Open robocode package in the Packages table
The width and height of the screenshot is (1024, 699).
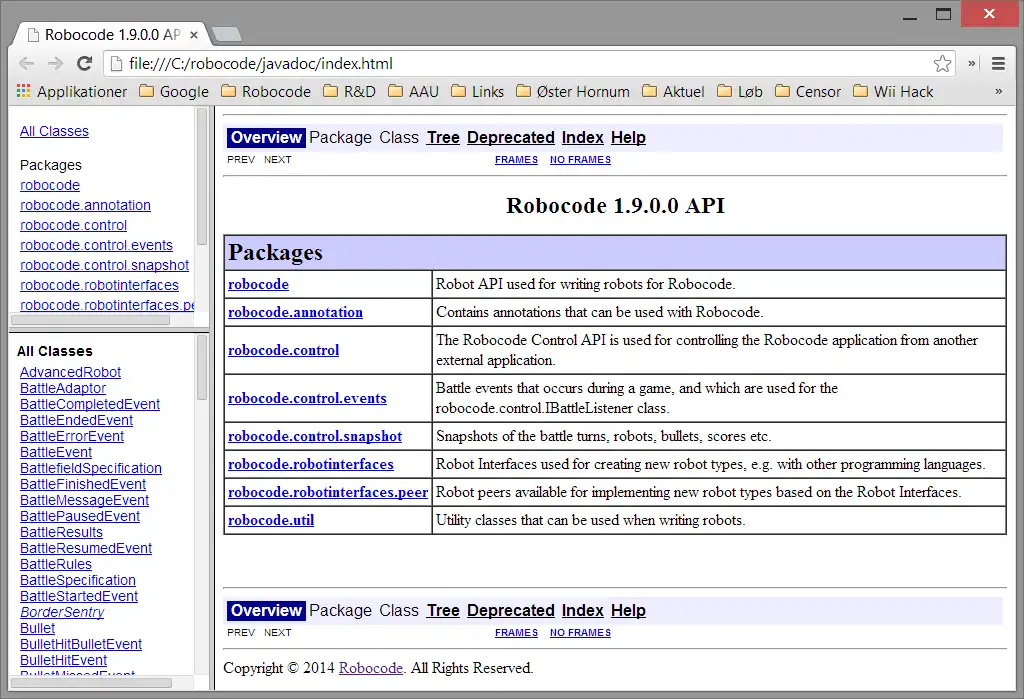[x=259, y=284]
